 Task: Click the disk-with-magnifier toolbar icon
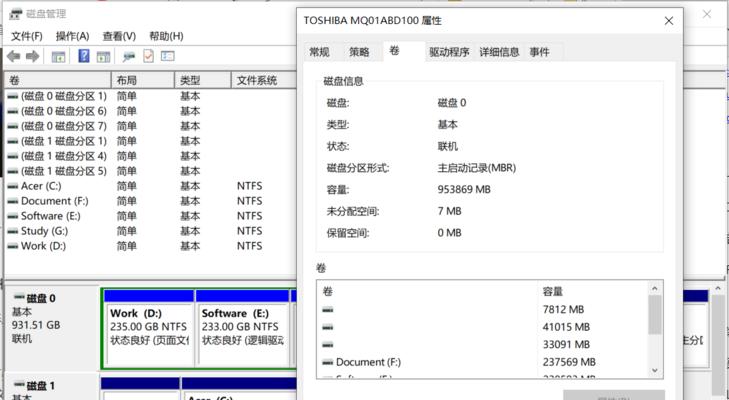[x=128, y=57]
